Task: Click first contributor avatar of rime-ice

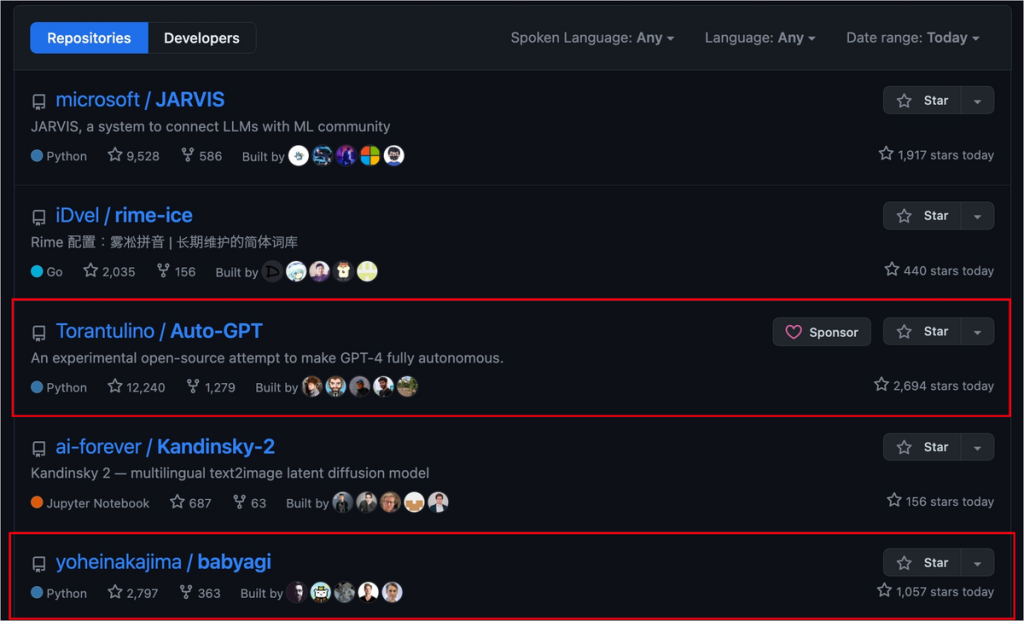Action: pyautogui.click(x=272, y=271)
